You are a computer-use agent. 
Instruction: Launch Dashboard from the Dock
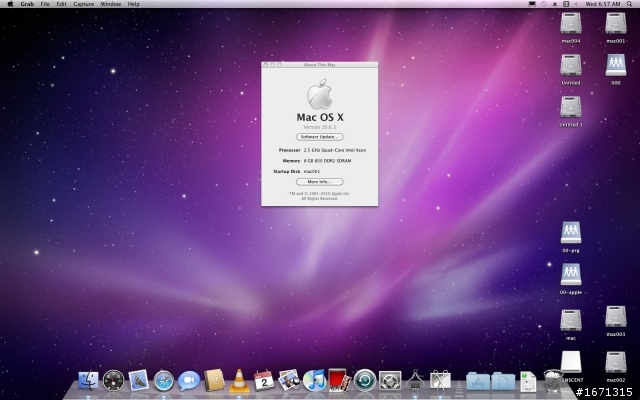click(113, 380)
